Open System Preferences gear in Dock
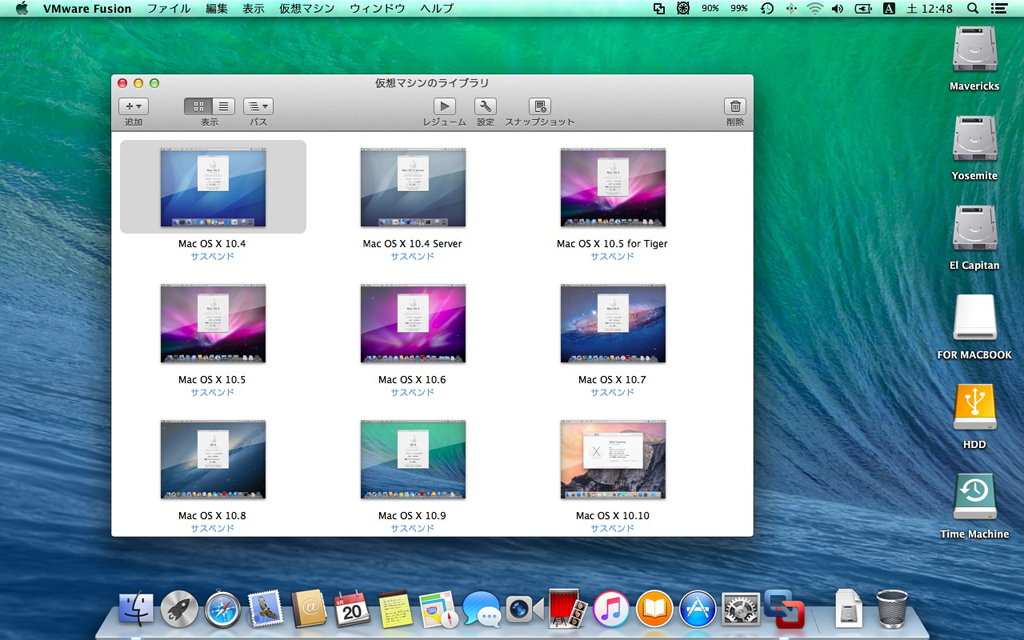1024x640 pixels. (x=741, y=609)
